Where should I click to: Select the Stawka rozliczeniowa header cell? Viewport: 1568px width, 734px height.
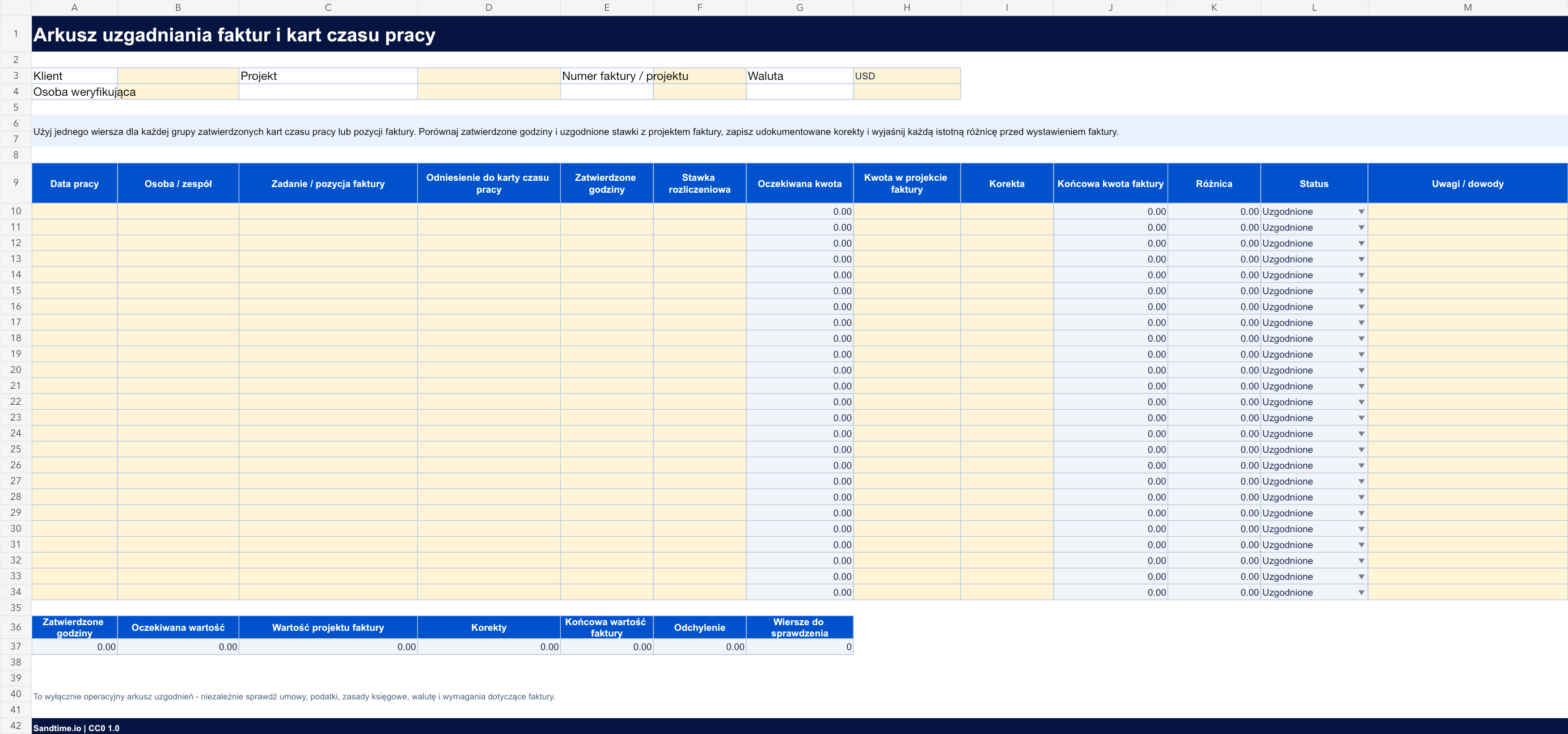(x=699, y=183)
